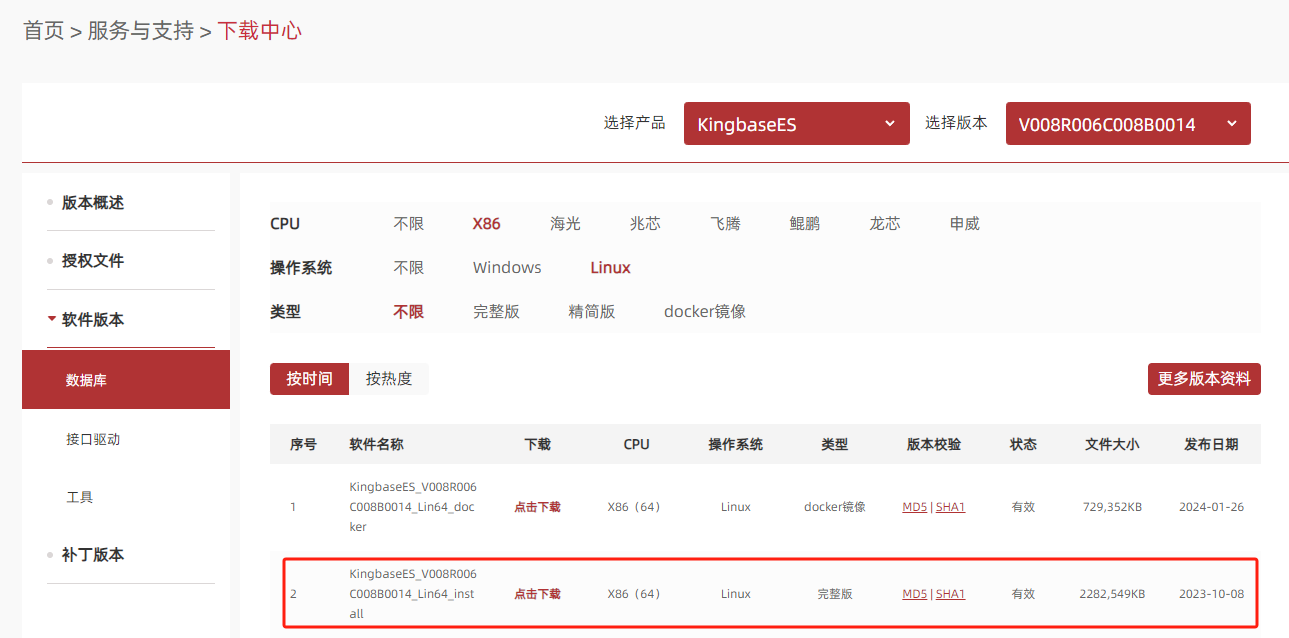
Task: Filter type by 精简版
Action: (x=592, y=312)
